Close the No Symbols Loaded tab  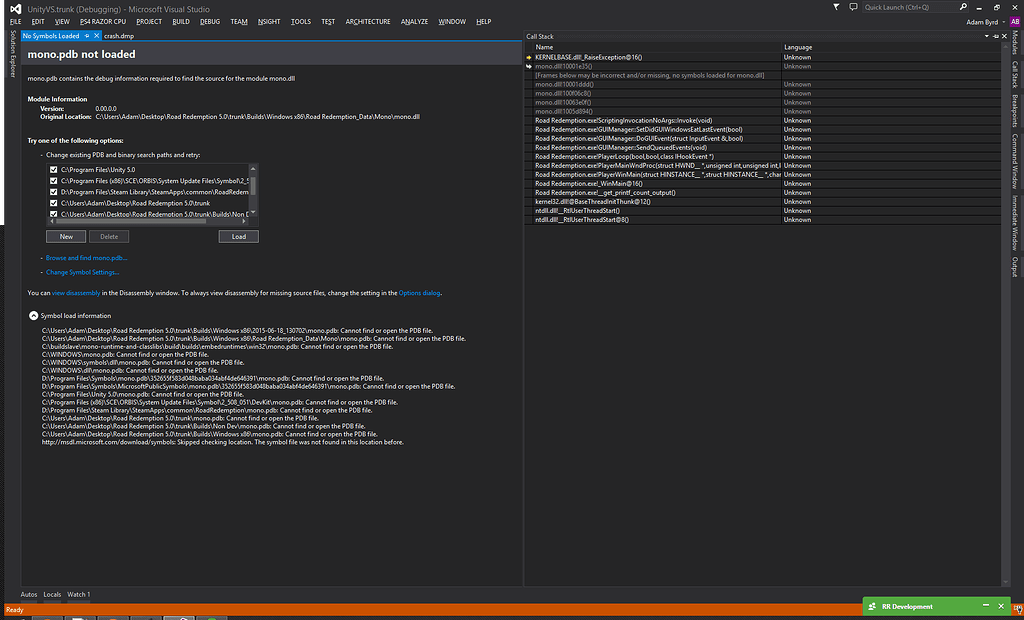pyautogui.click(x=97, y=36)
